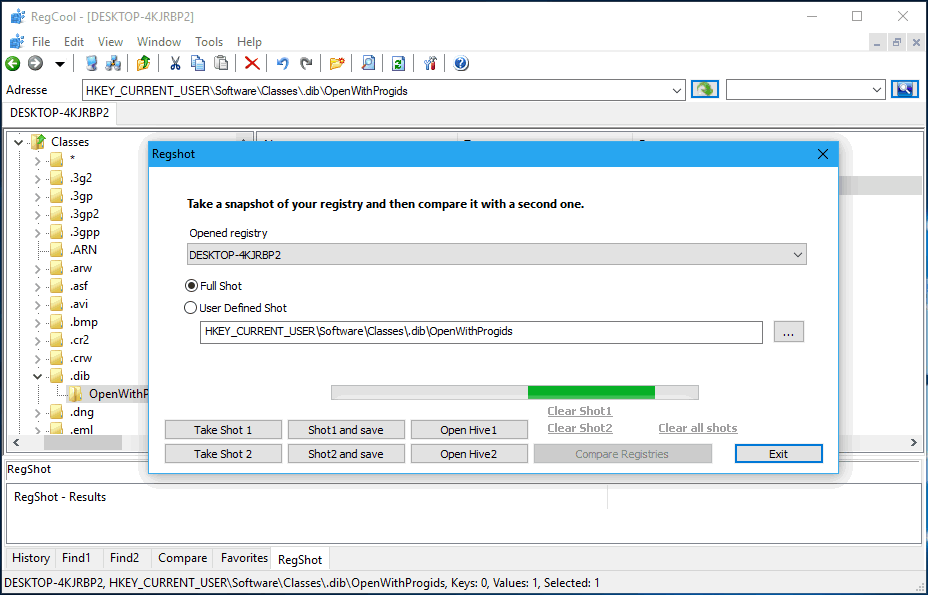Click the Copy icon in the toolbar

pos(198,63)
